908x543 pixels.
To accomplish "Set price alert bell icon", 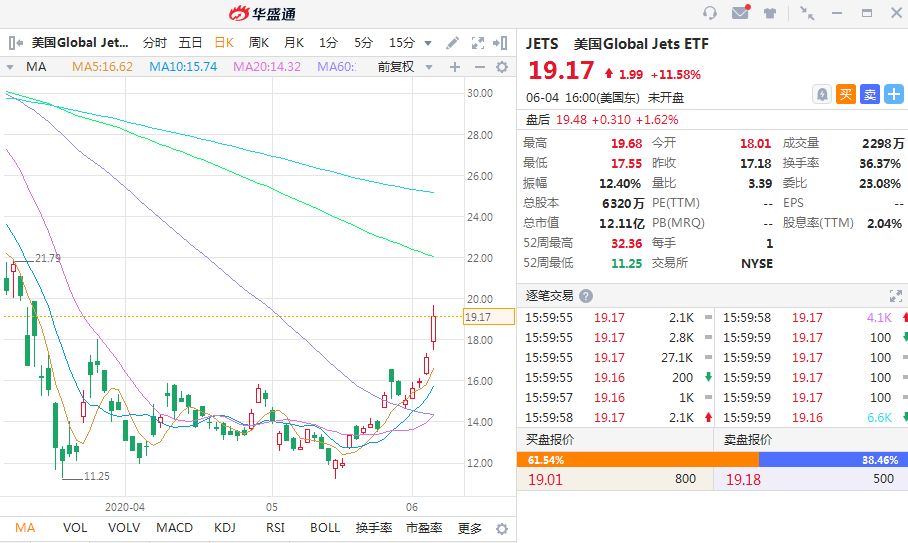I will (822, 94).
